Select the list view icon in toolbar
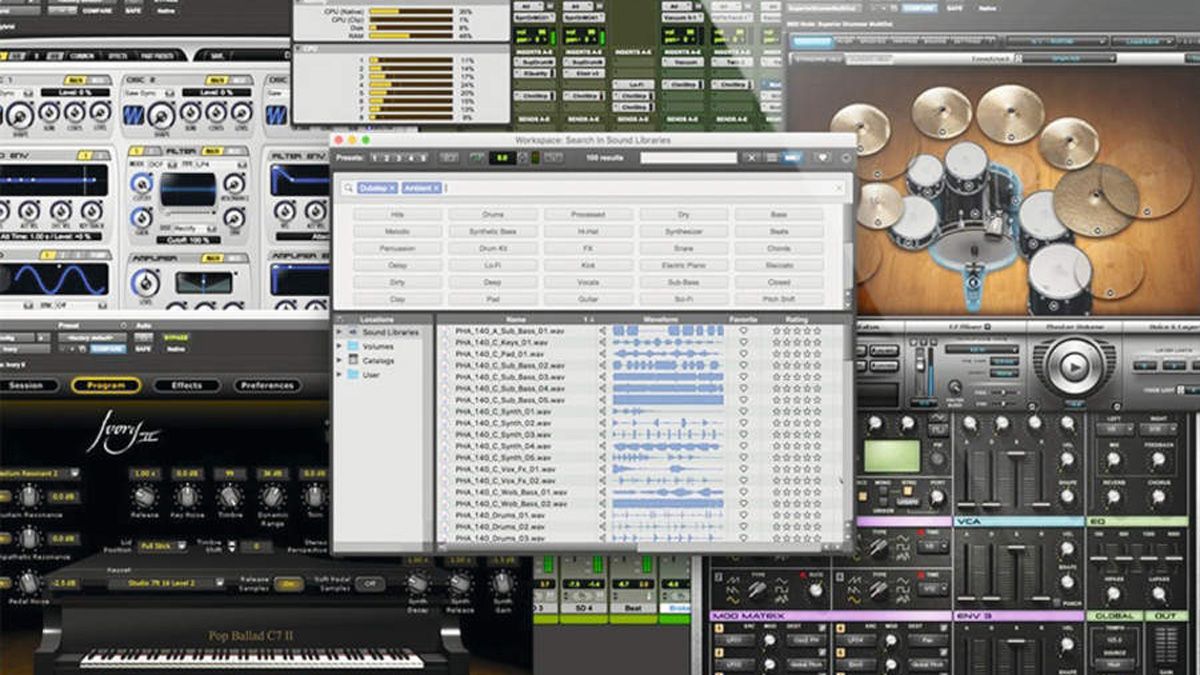The width and height of the screenshot is (1200, 675). tap(770, 157)
